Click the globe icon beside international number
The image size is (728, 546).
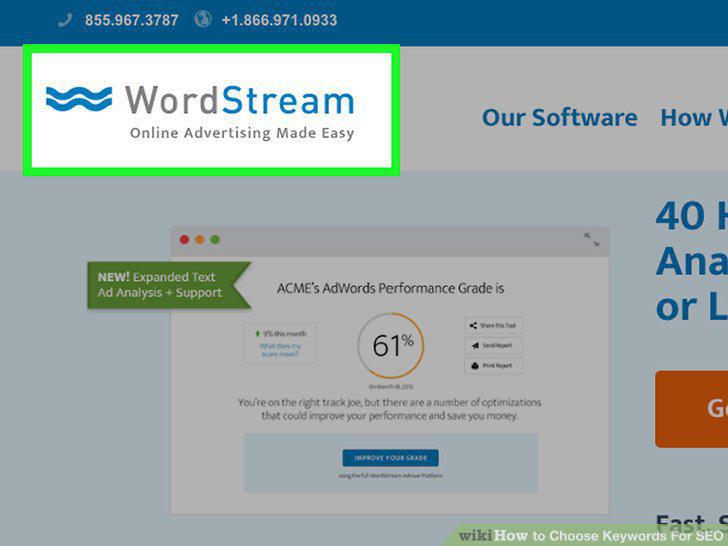[203, 19]
